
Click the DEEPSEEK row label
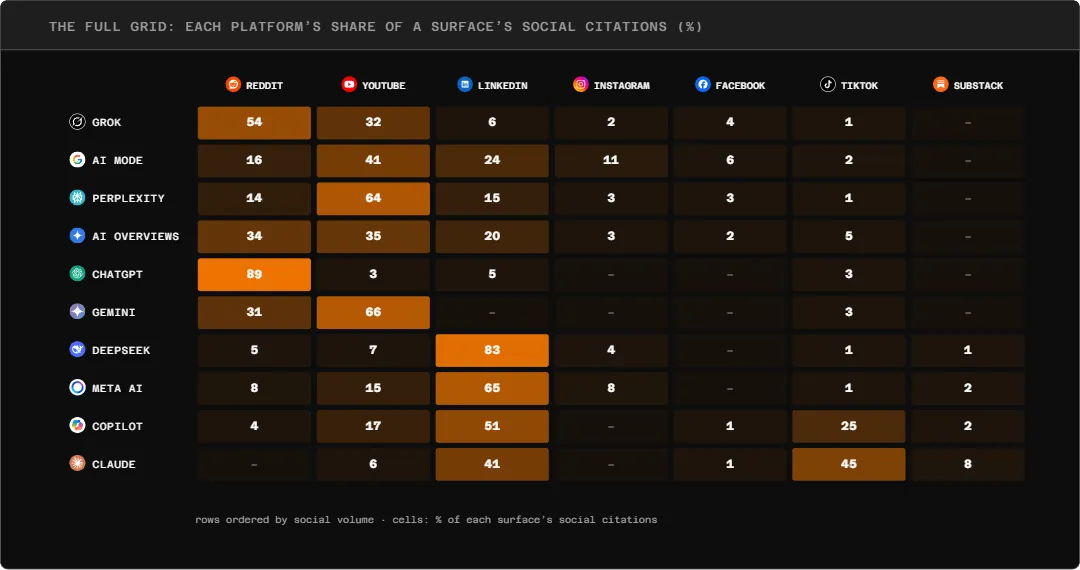tap(121, 350)
